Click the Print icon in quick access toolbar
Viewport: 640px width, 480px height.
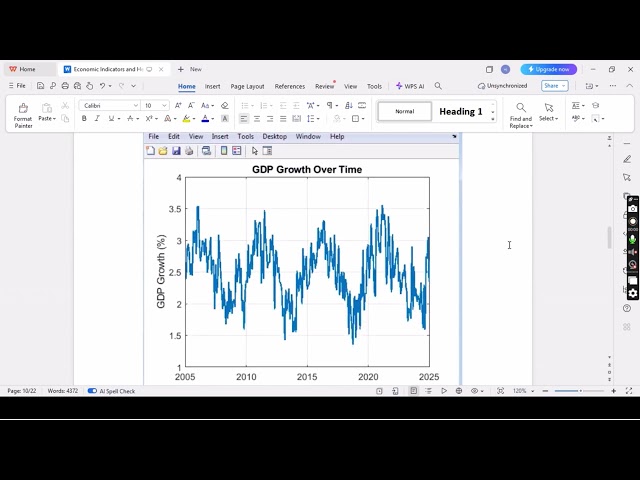pyautogui.click(x=65, y=86)
